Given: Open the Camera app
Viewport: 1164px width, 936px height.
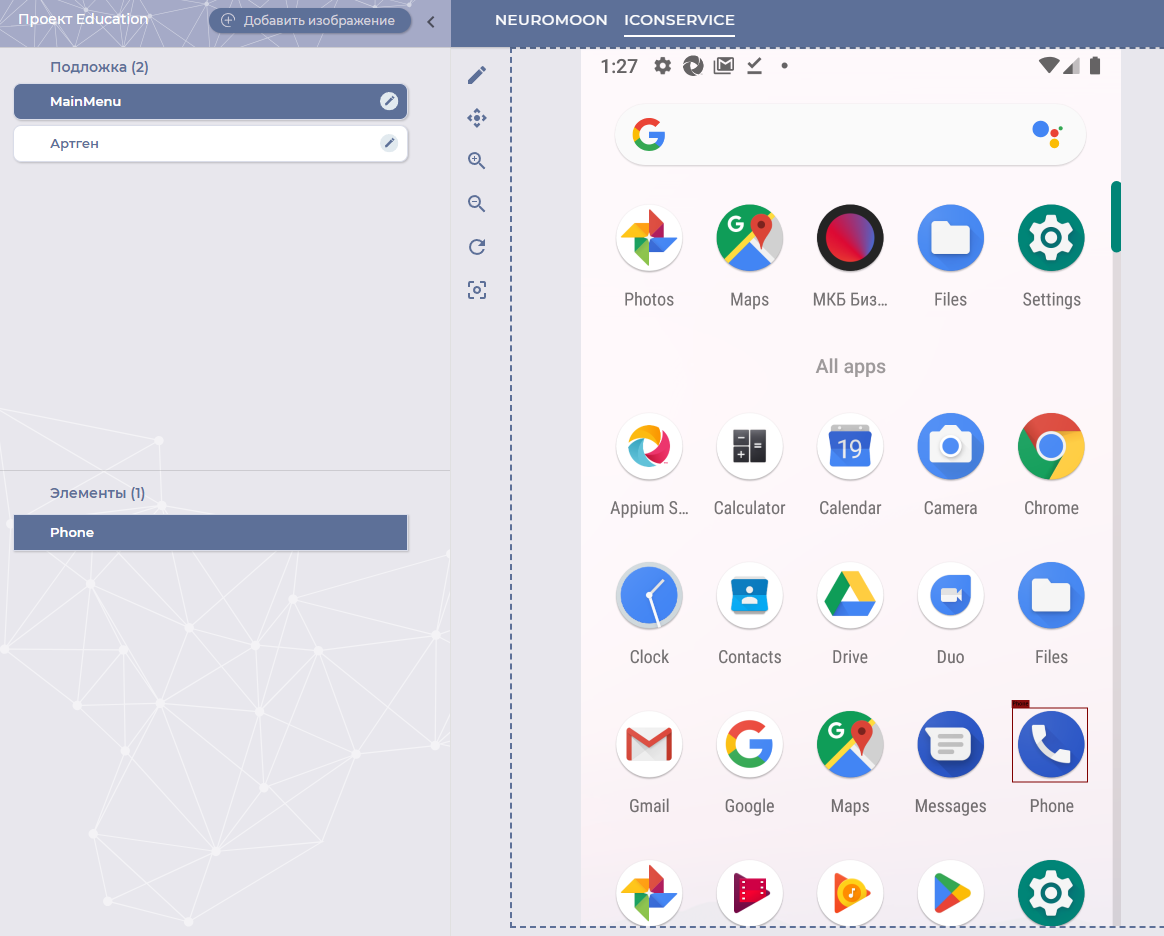Looking at the screenshot, I should tap(950, 447).
